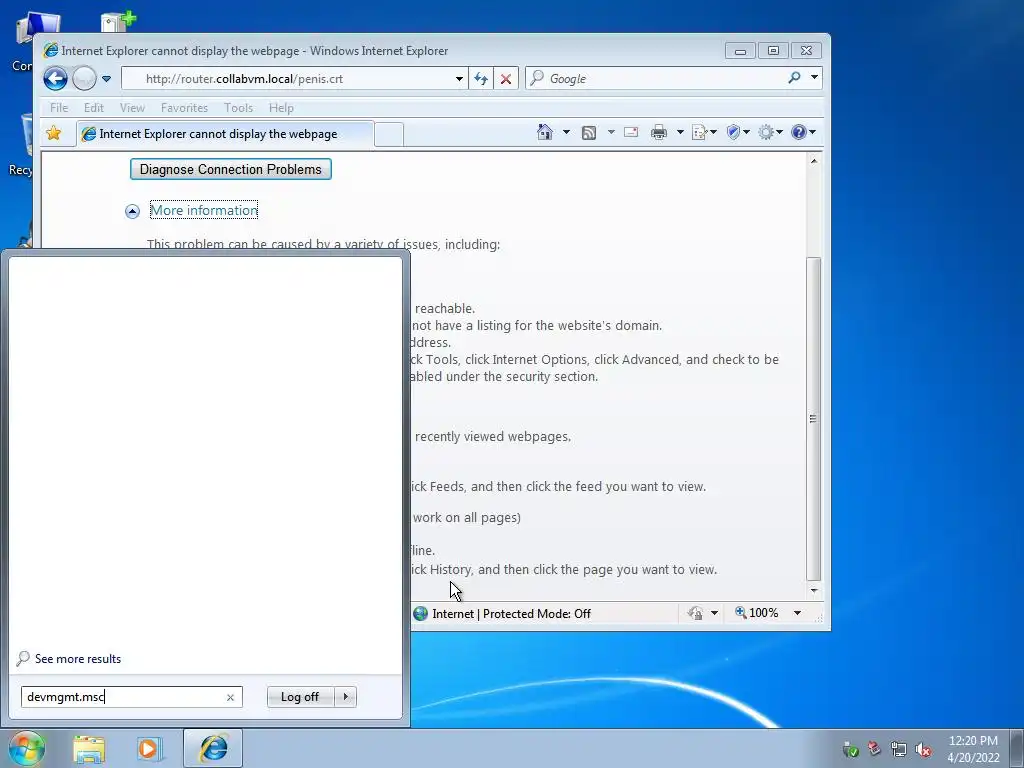The image size is (1024, 768).
Task: Expand the Feeds dropdown arrow
Action: [611, 133]
